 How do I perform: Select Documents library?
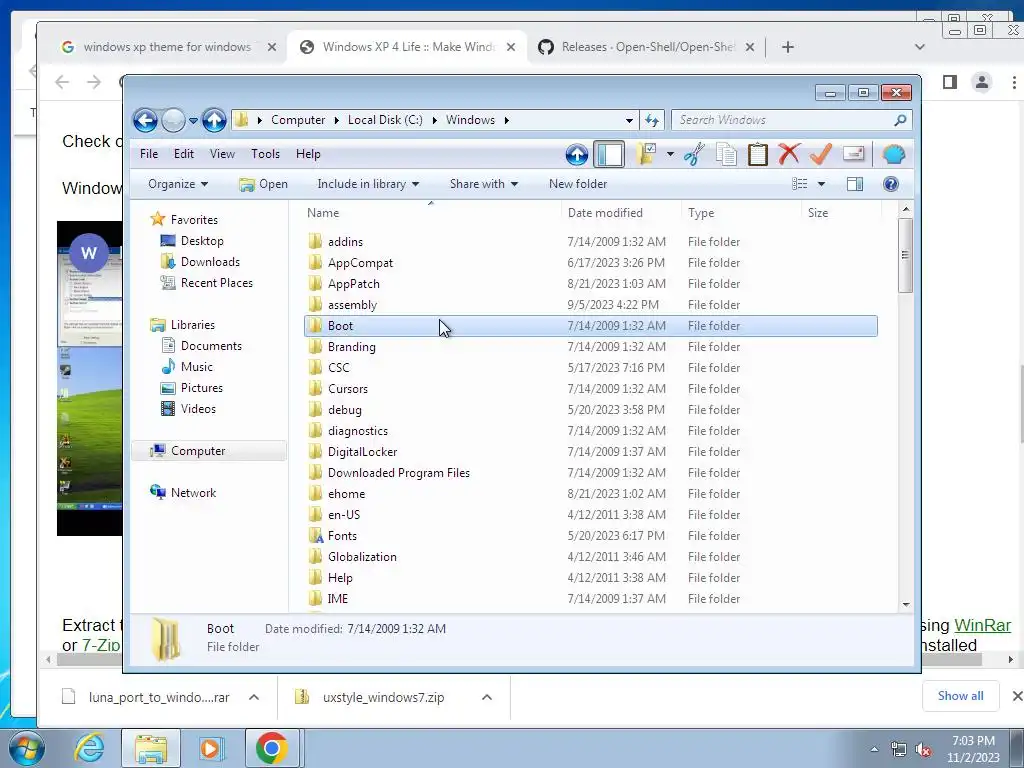211,345
